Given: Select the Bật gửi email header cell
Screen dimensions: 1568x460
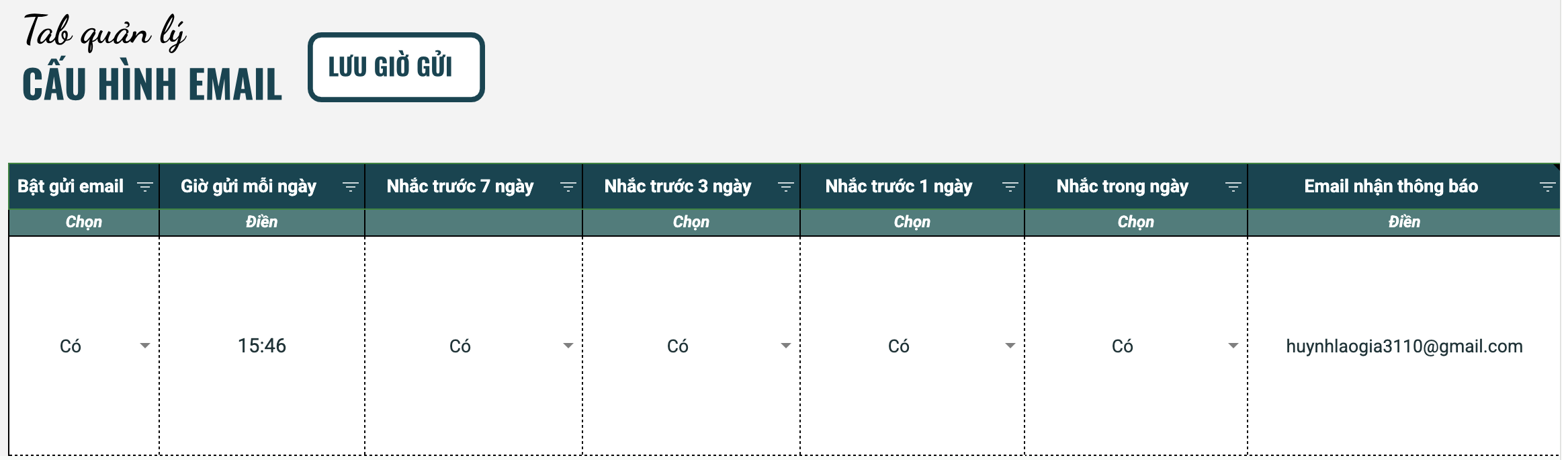Looking at the screenshot, I should pos(71,186).
